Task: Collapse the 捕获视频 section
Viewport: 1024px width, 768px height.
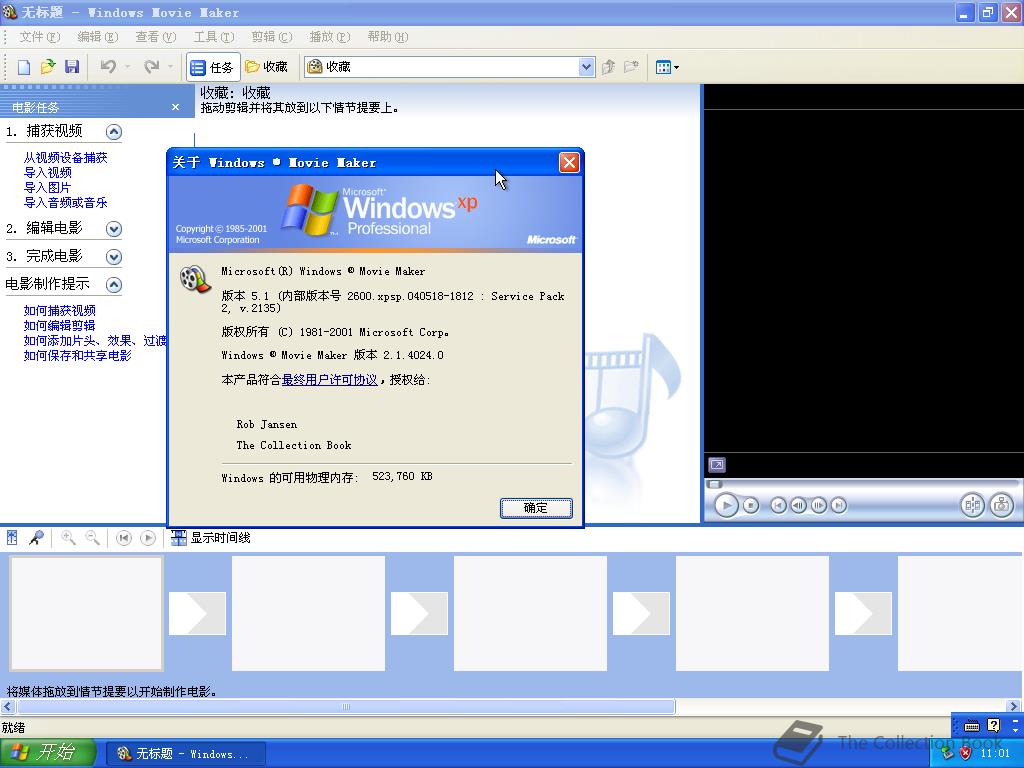Action: (114, 132)
